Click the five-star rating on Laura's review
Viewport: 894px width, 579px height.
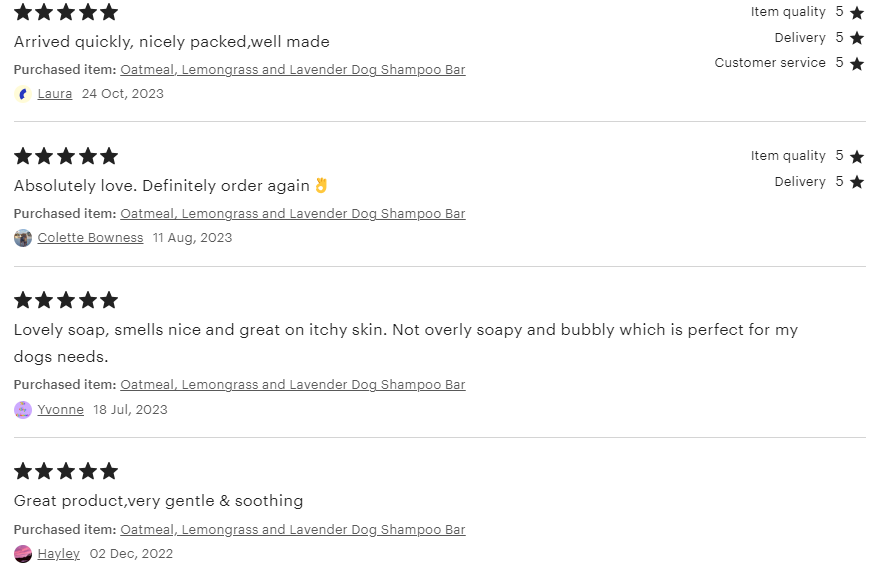click(x=66, y=13)
